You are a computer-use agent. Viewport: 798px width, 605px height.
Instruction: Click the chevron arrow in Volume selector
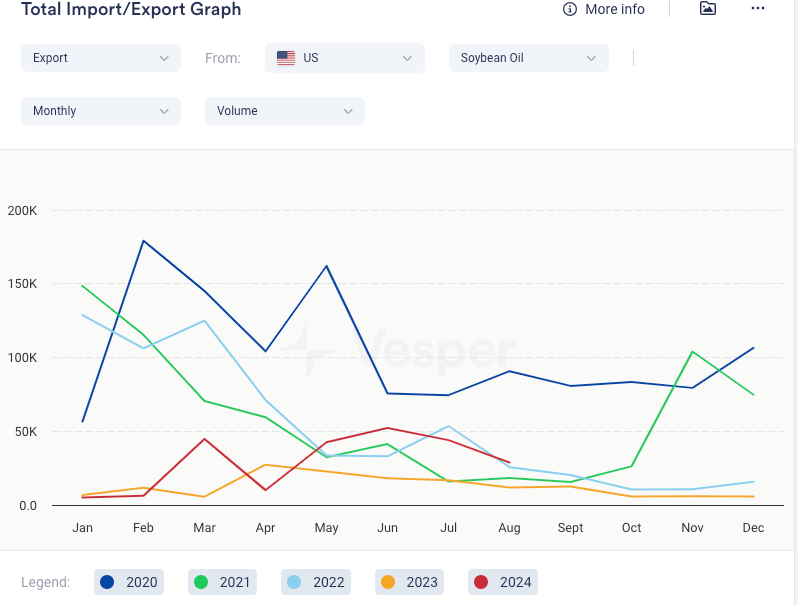point(348,111)
